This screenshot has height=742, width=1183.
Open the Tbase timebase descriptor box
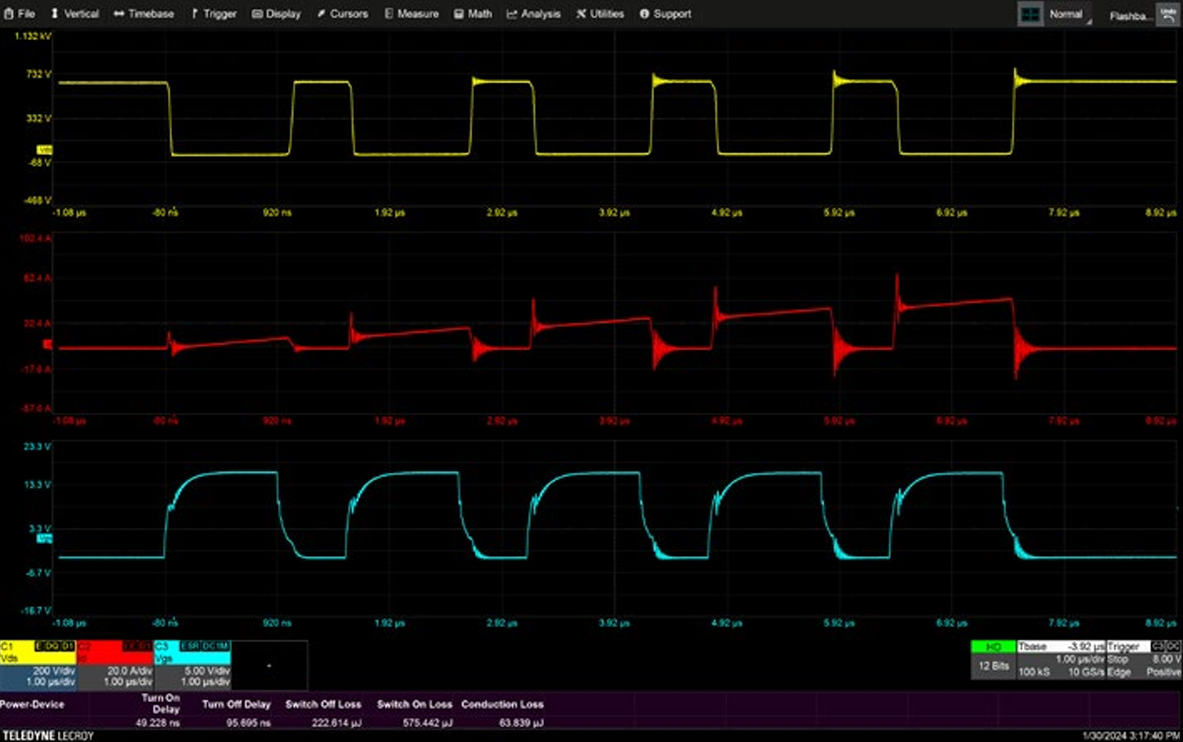point(1060,660)
